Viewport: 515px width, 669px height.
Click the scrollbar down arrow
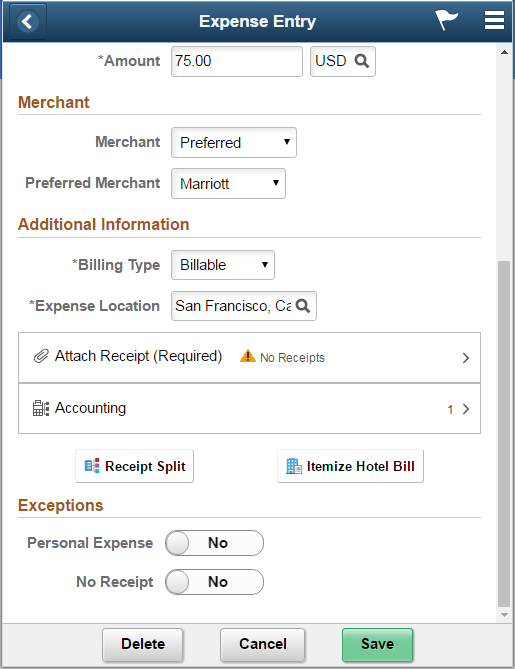504,615
